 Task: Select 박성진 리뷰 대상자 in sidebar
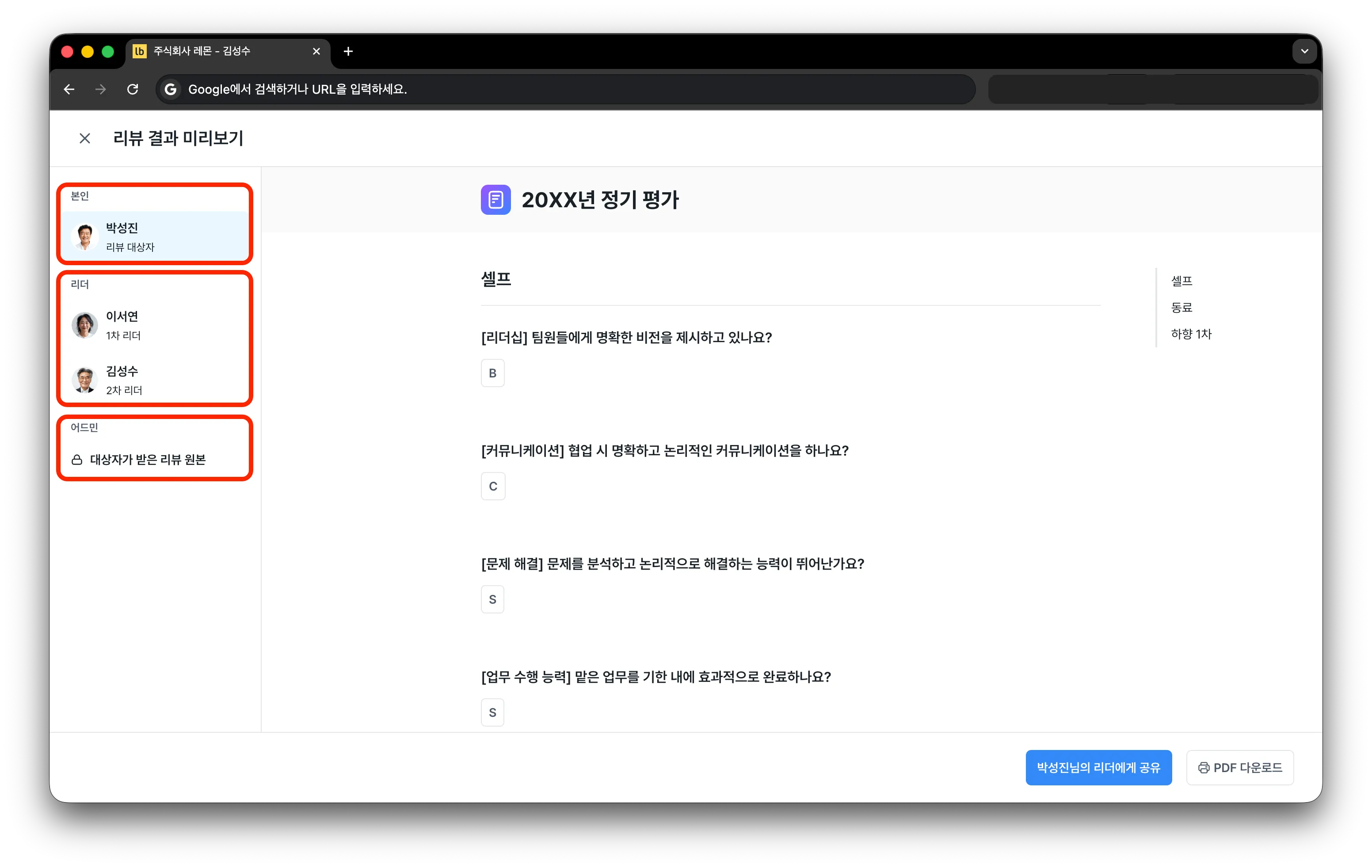pos(155,236)
